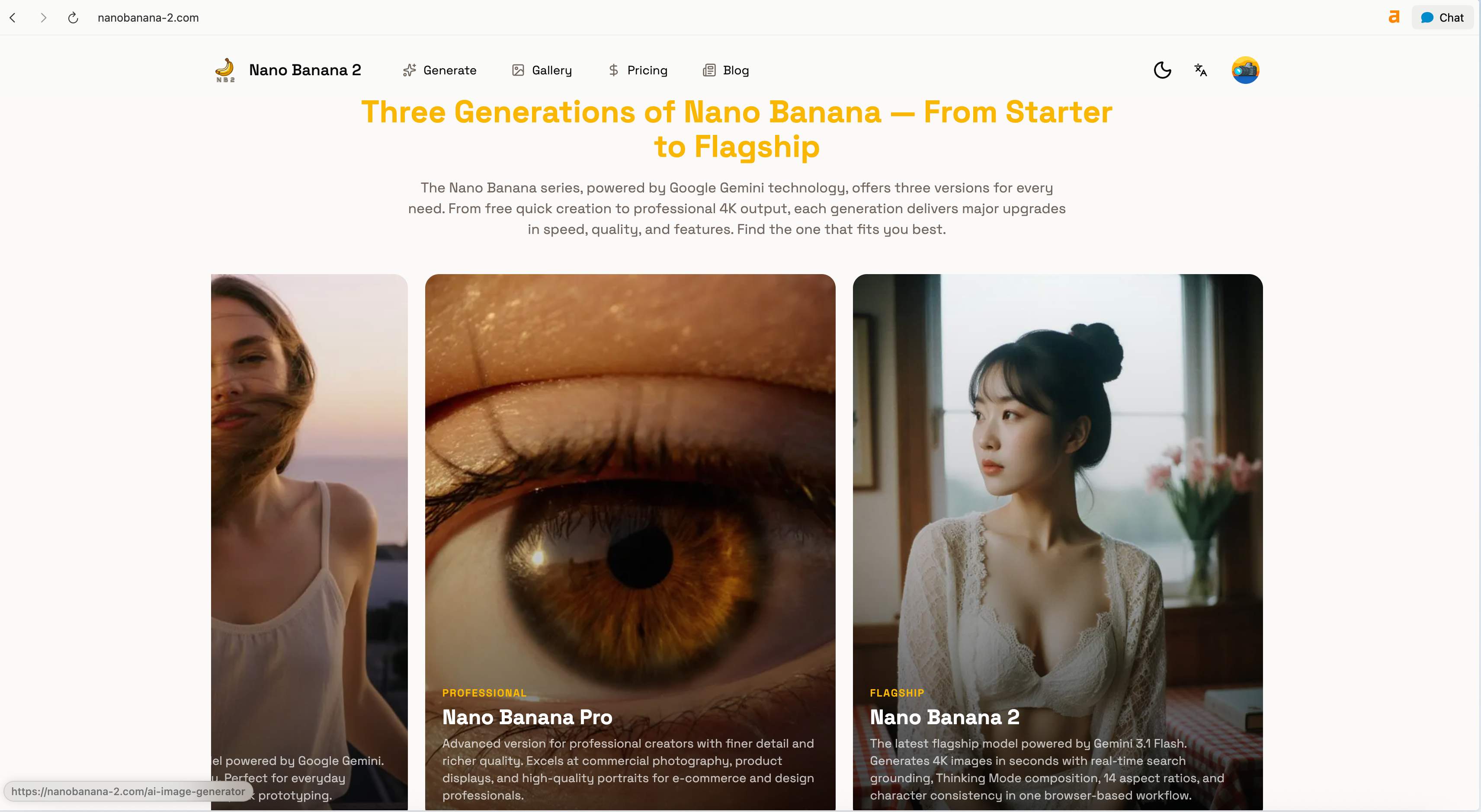Open the language translation selector
Image resolution: width=1481 pixels, height=812 pixels.
click(1200, 70)
